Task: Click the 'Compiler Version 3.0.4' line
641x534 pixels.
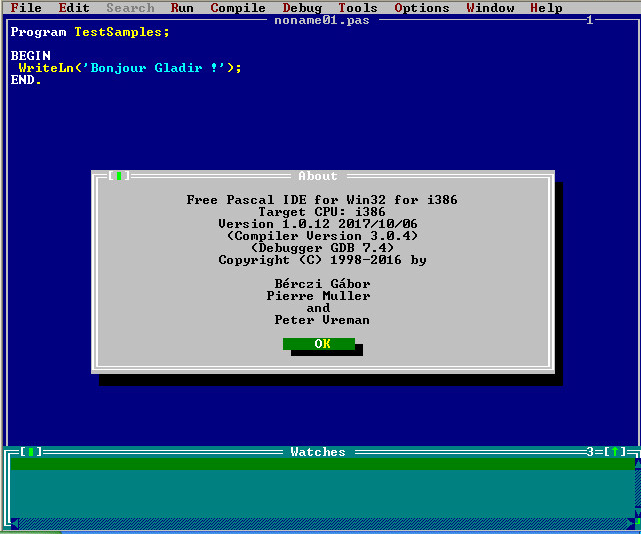Action: pyautogui.click(x=322, y=236)
